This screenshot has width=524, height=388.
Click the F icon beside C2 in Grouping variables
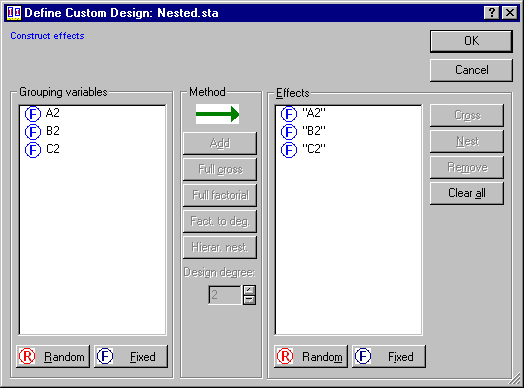click(33, 150)
